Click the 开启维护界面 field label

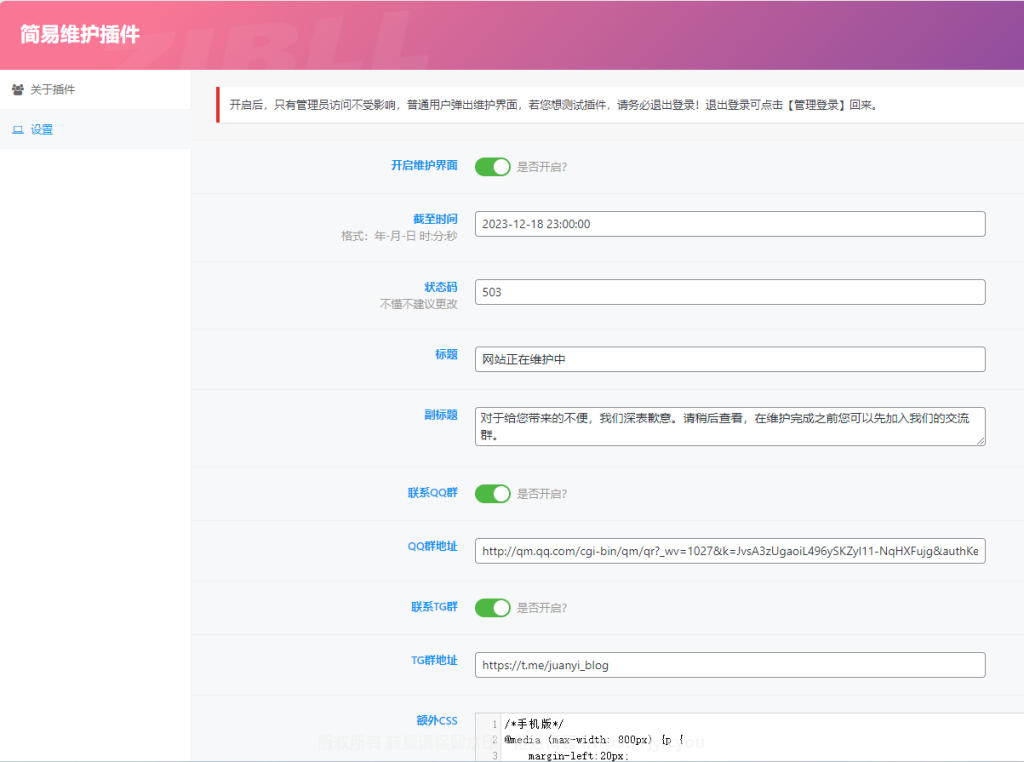tap(424, 166)
